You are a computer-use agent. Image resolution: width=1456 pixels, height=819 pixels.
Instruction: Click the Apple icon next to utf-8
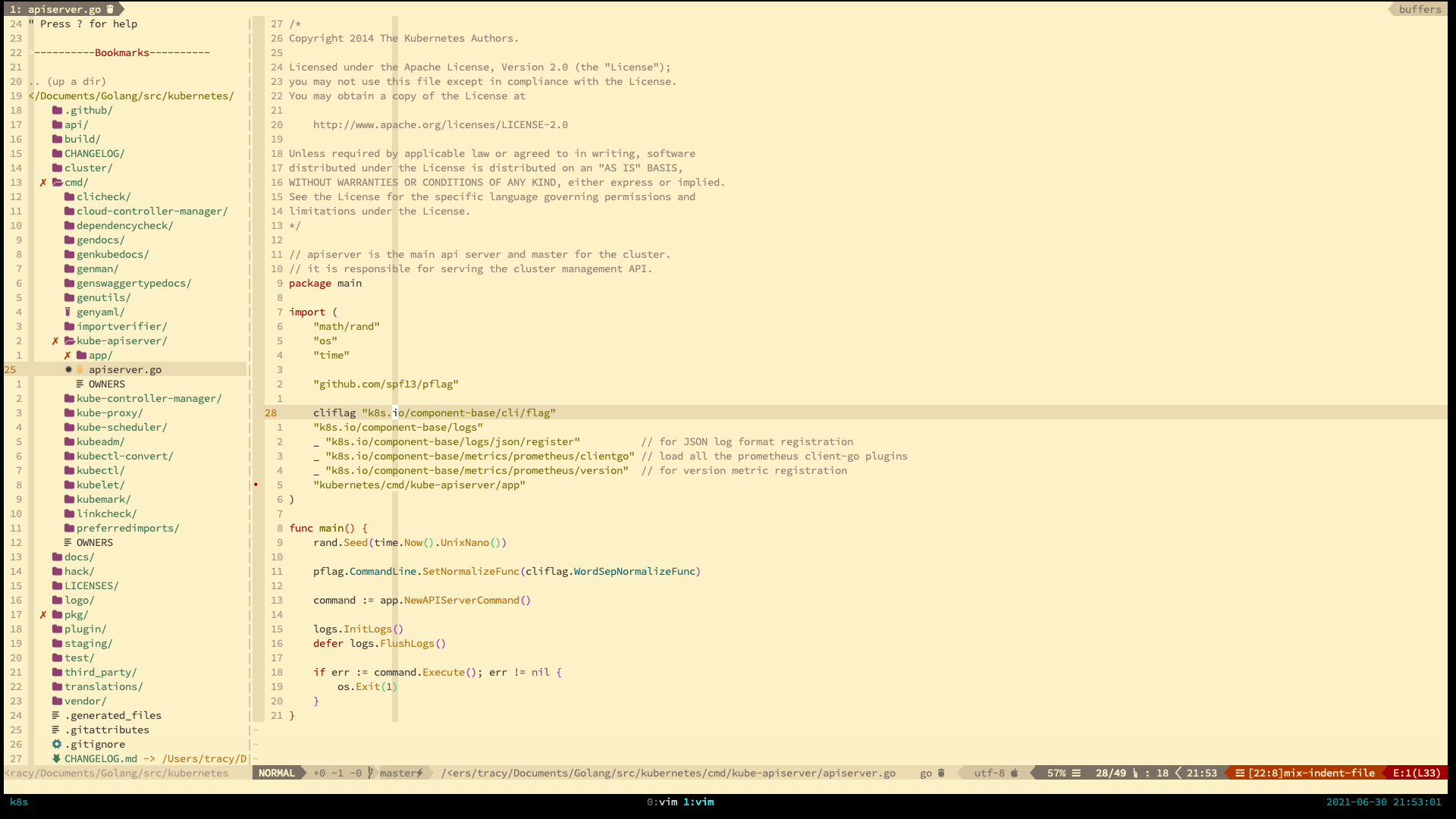pos(1015,773)
